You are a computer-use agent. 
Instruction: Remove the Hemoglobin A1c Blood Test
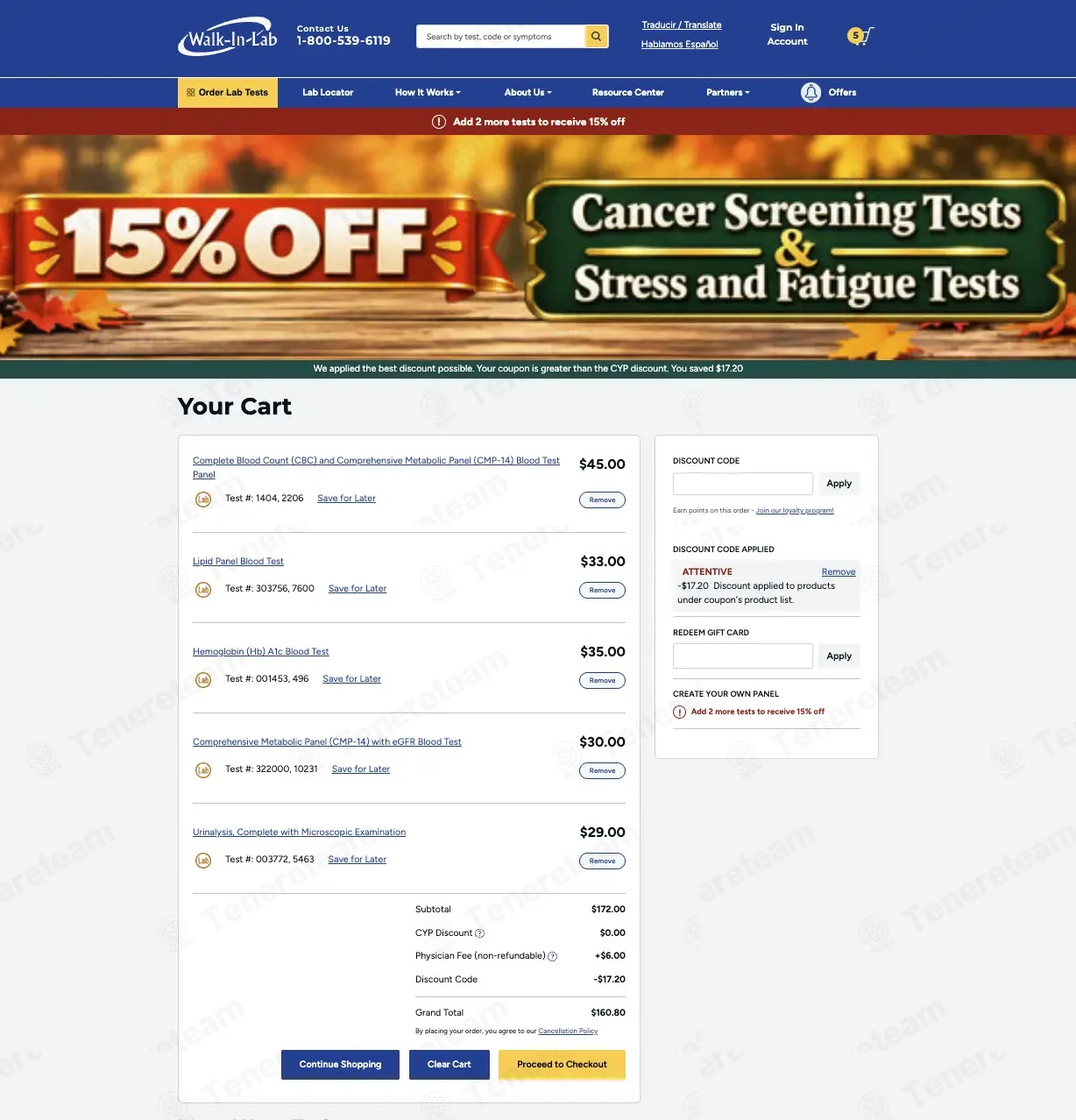[602, 681]
